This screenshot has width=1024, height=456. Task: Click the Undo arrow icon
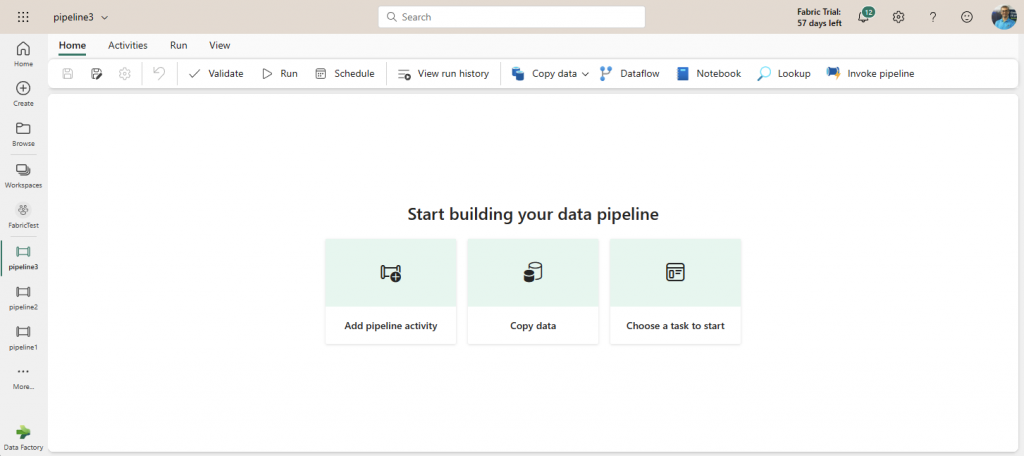pyautogui.click(x=159, y=74)
